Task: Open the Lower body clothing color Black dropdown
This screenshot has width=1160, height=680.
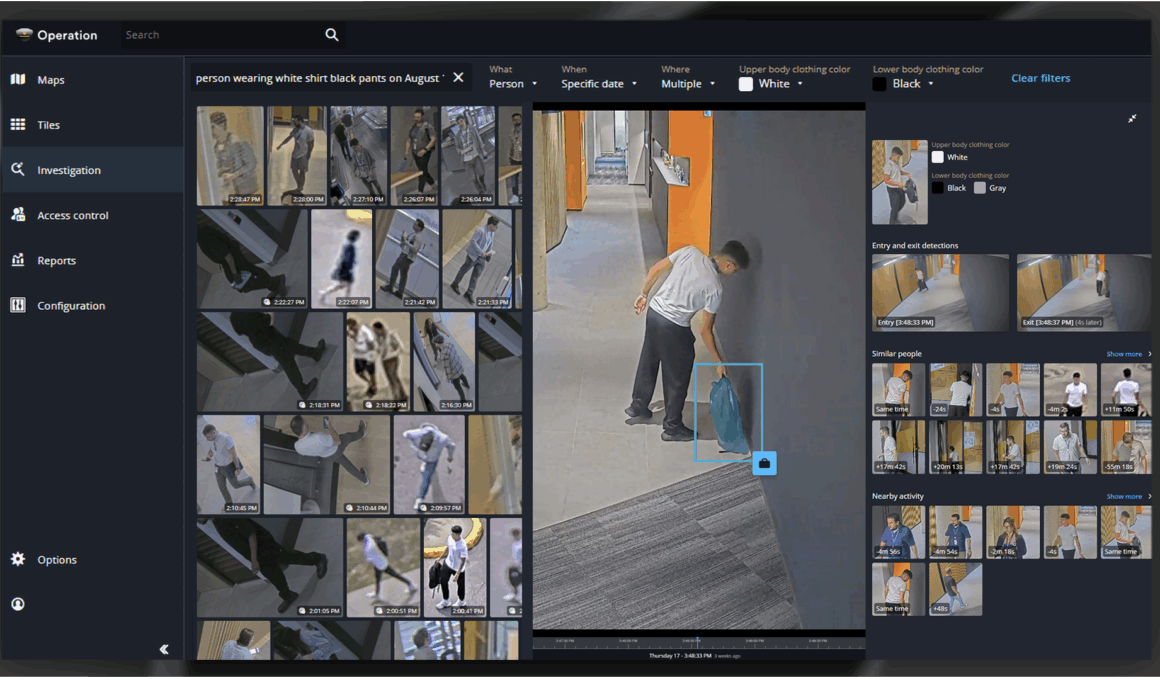Action: (x=903, y=84)
